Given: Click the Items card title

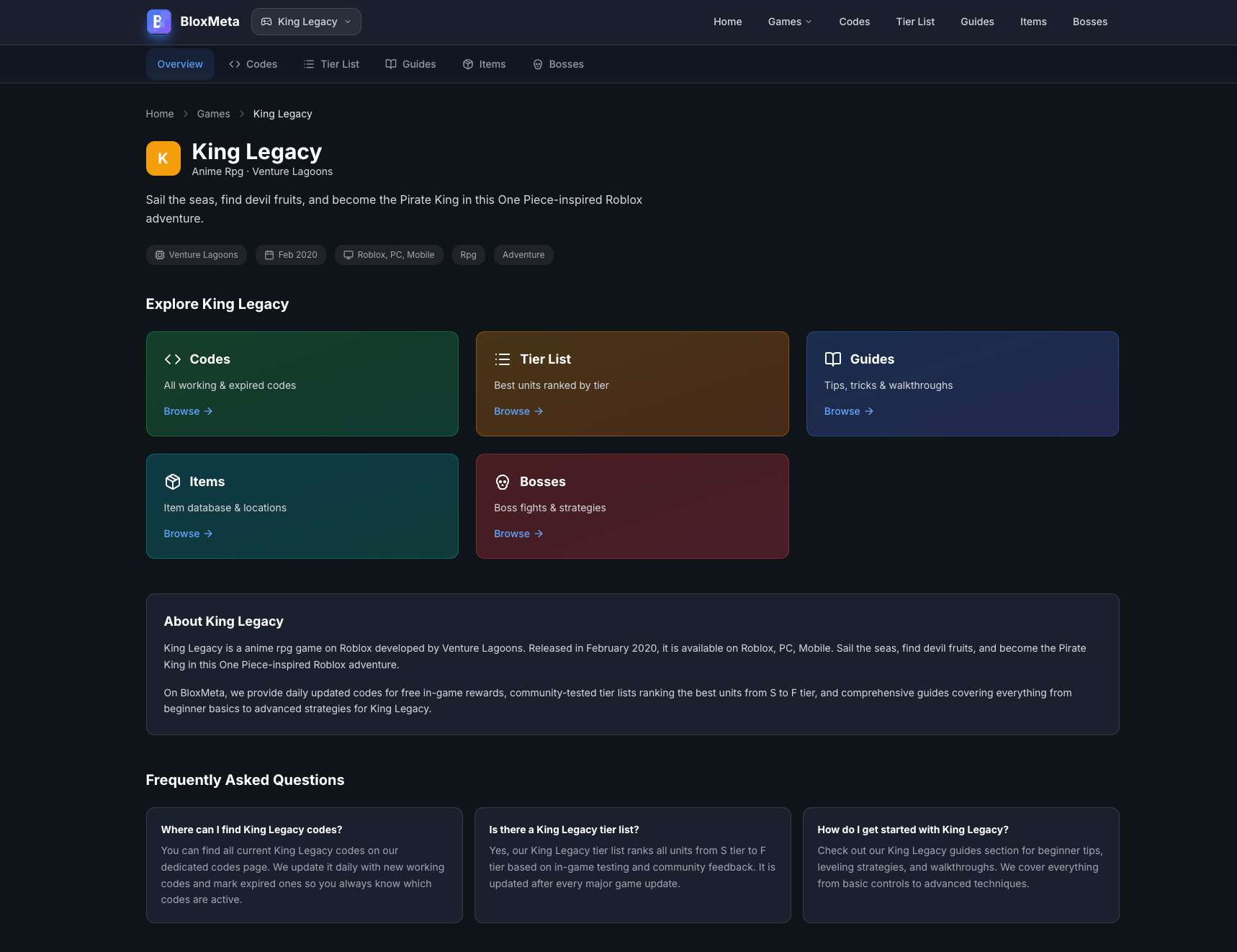Looking at the screenshot, I should tap(207, 482).
